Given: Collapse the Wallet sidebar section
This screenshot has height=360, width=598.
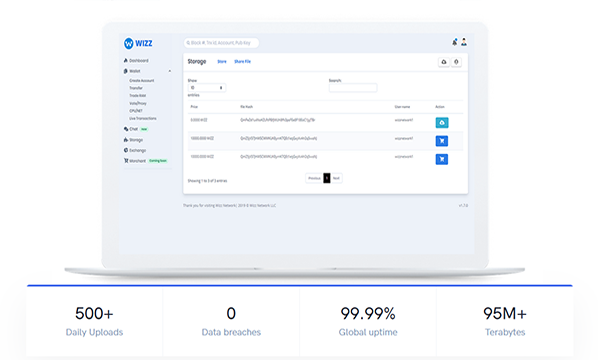Looking at the screenshot, I should (x=170, y=71).
